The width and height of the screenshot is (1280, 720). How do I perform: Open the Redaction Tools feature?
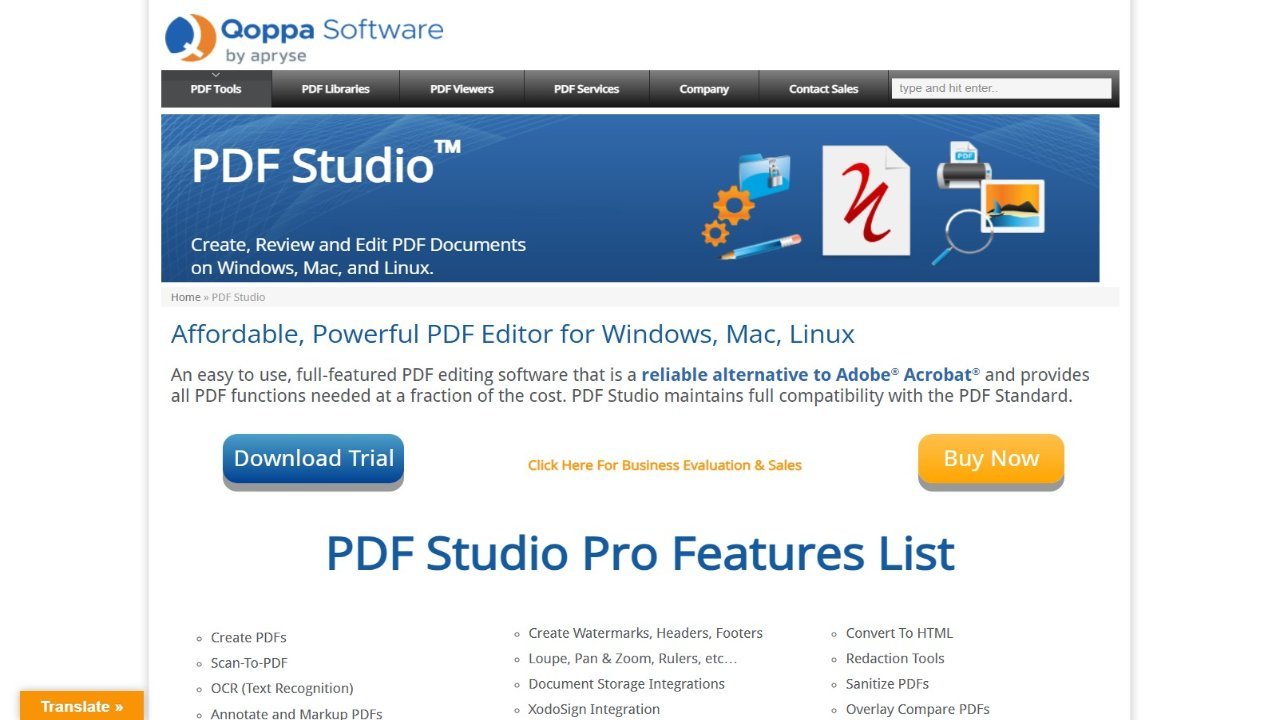click(x=895, y=658)
